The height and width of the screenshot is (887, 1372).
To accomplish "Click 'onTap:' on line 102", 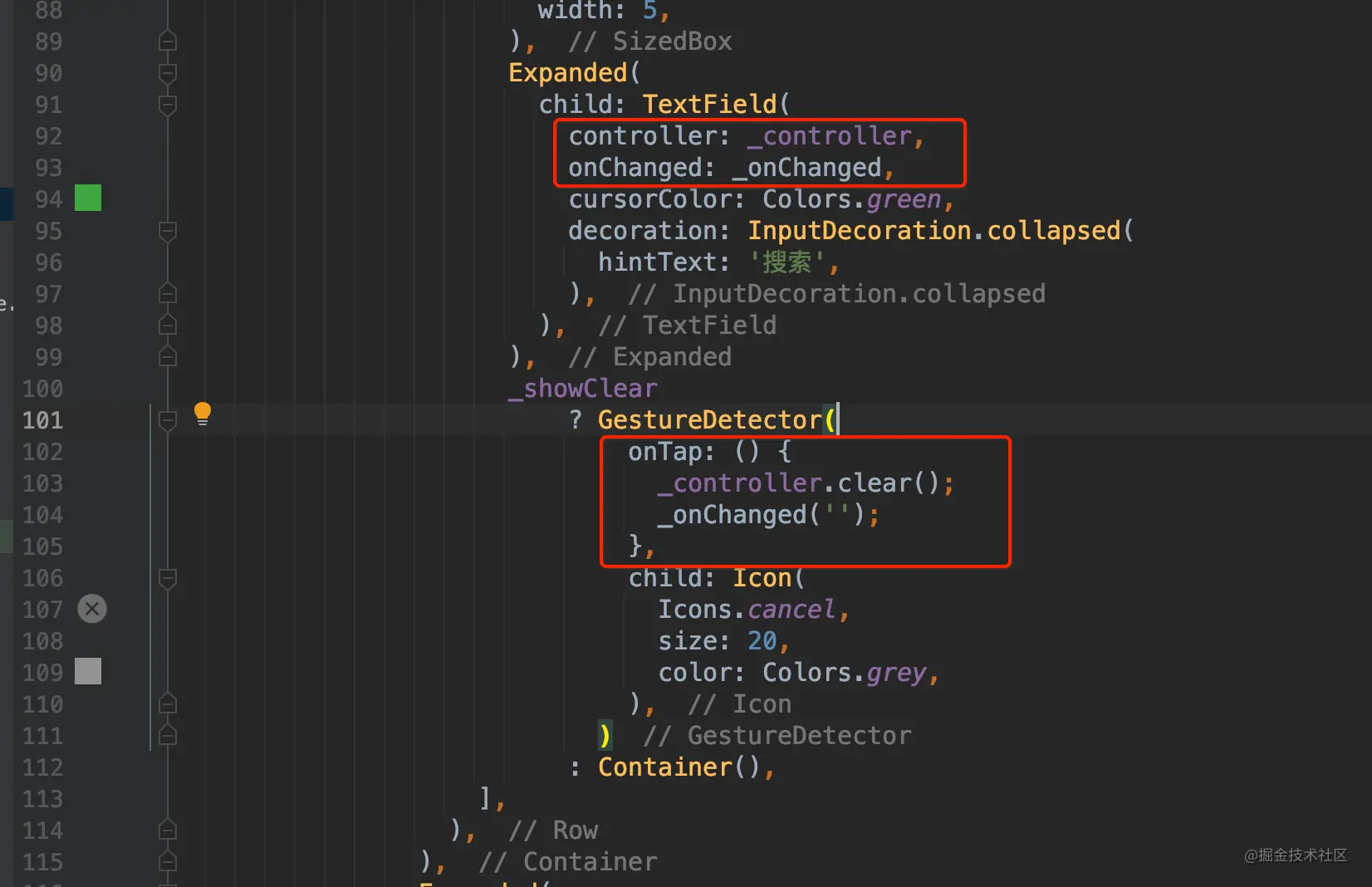I will click(x=671, y=452).
